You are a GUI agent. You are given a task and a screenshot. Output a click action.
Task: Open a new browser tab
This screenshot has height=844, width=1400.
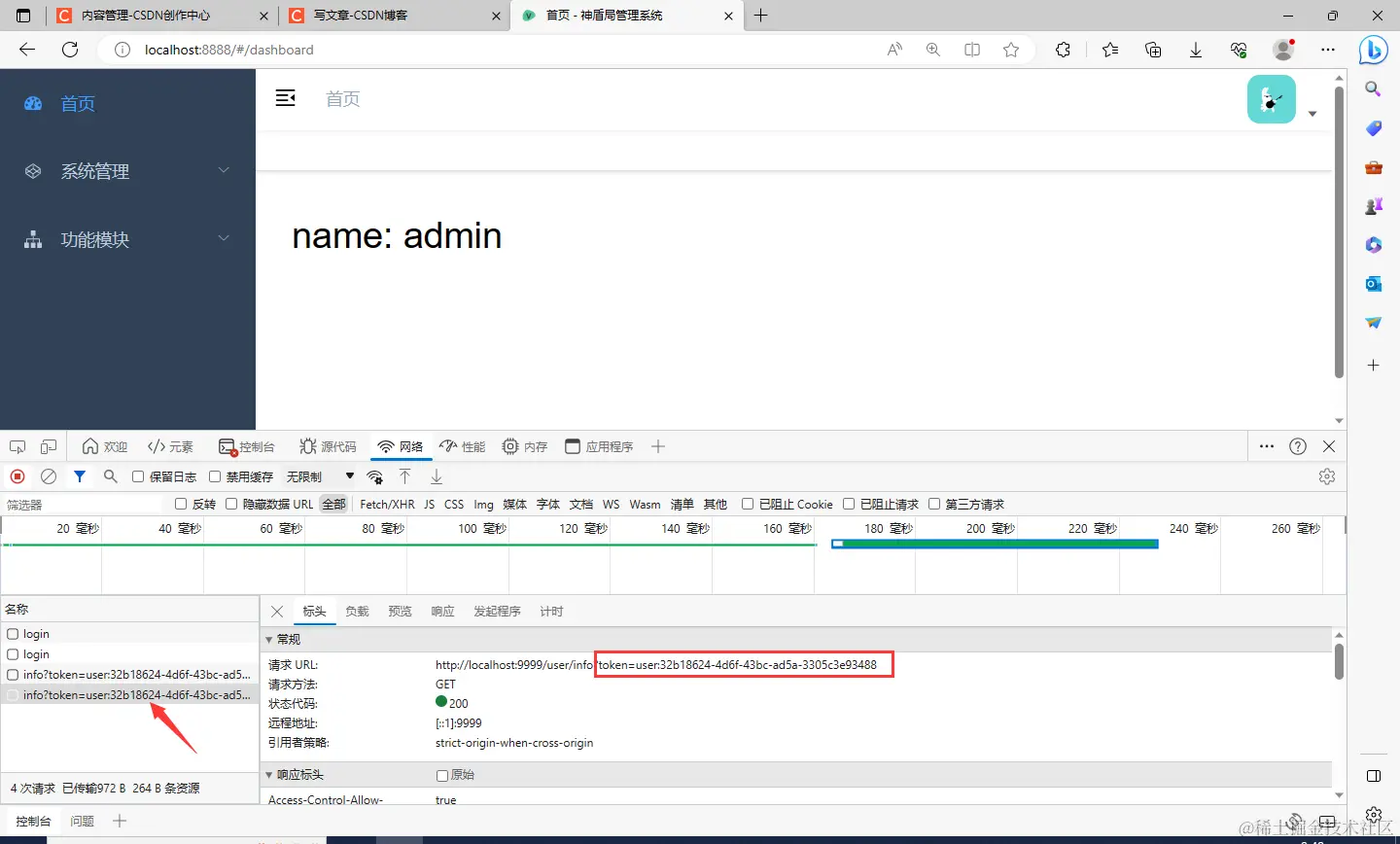(x=761, y=16)
